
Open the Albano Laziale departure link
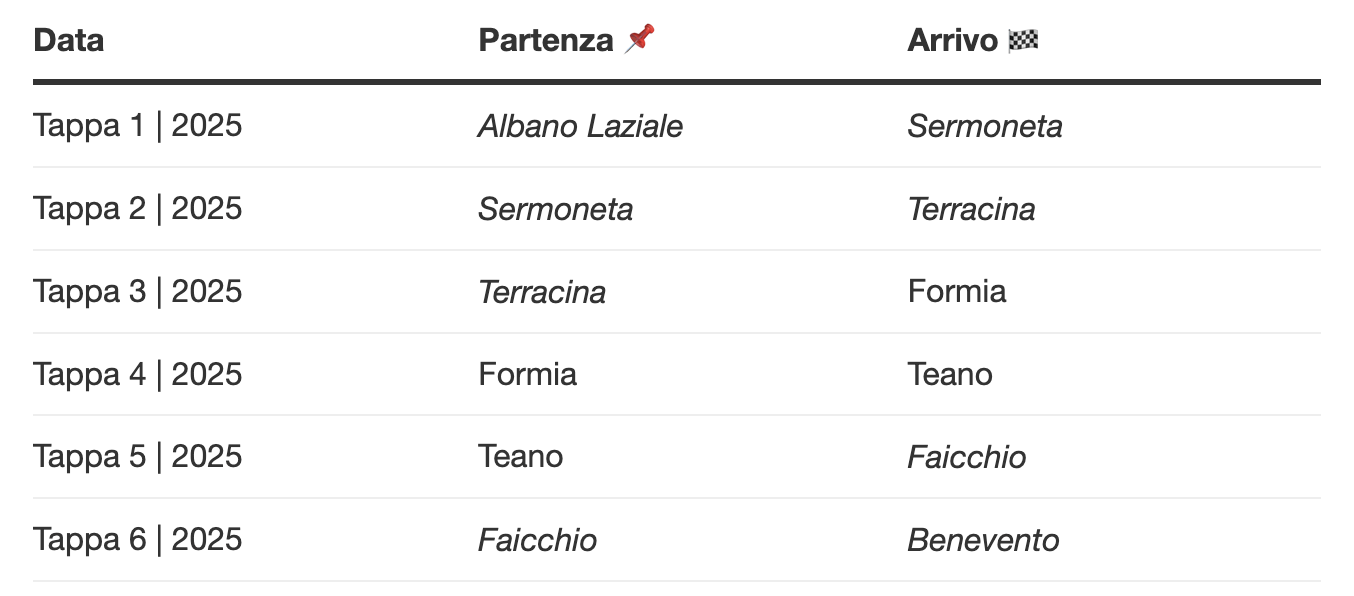pos(580,127)
